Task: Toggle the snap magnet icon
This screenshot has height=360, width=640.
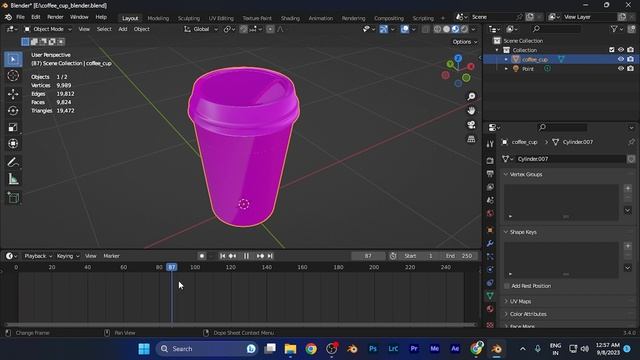Action: [x=244, y=29]
